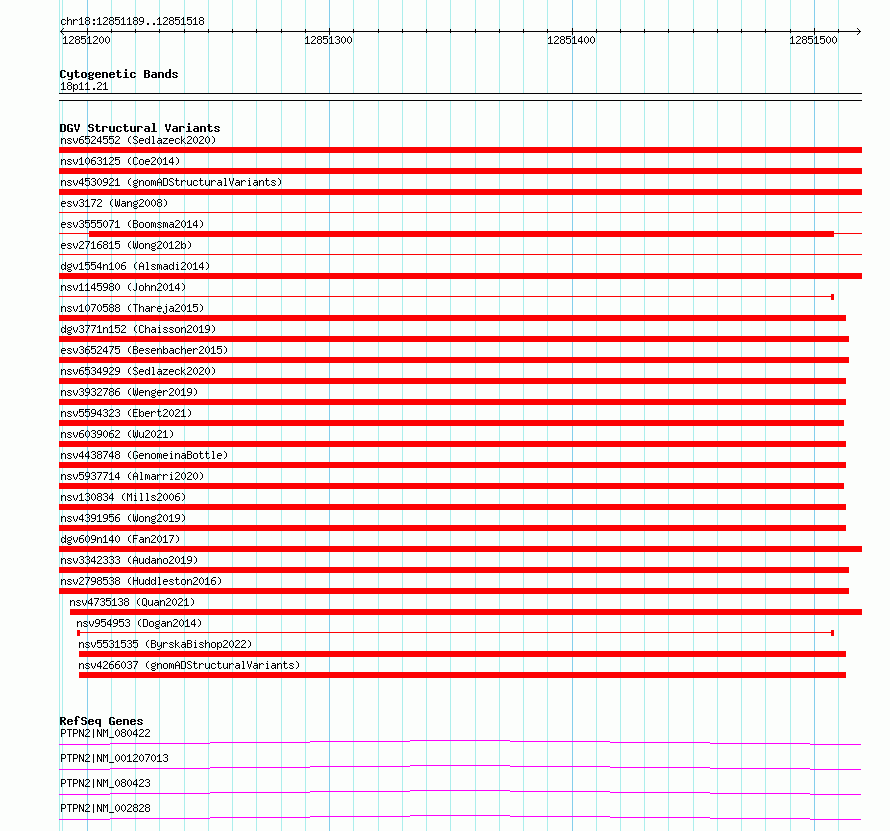Select the nsv130834 (Mills2006) label
The width and height of the screenshot is (890, 831).
pos(123,497)
